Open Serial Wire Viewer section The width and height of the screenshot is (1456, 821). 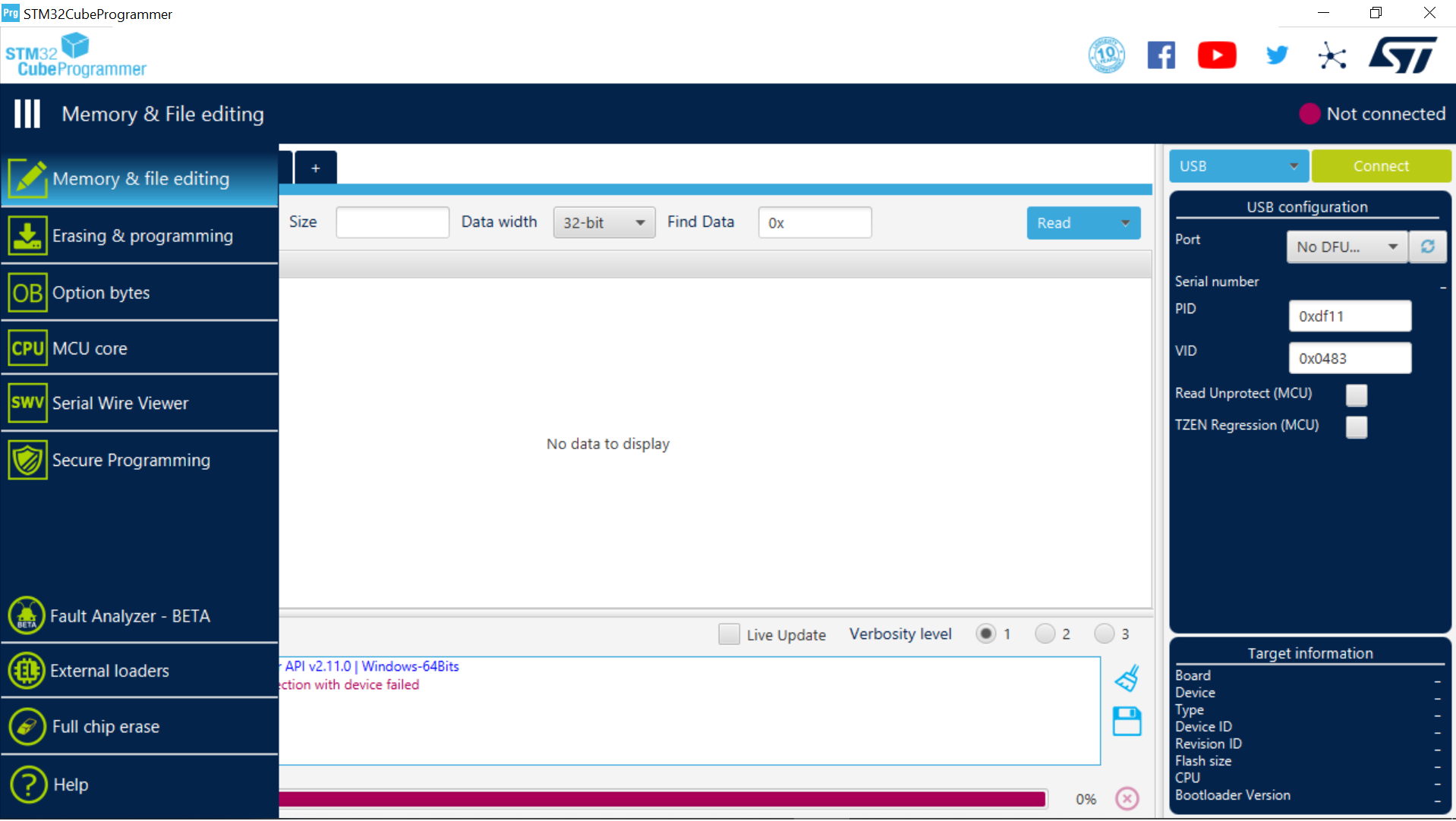tap(140, 403)
